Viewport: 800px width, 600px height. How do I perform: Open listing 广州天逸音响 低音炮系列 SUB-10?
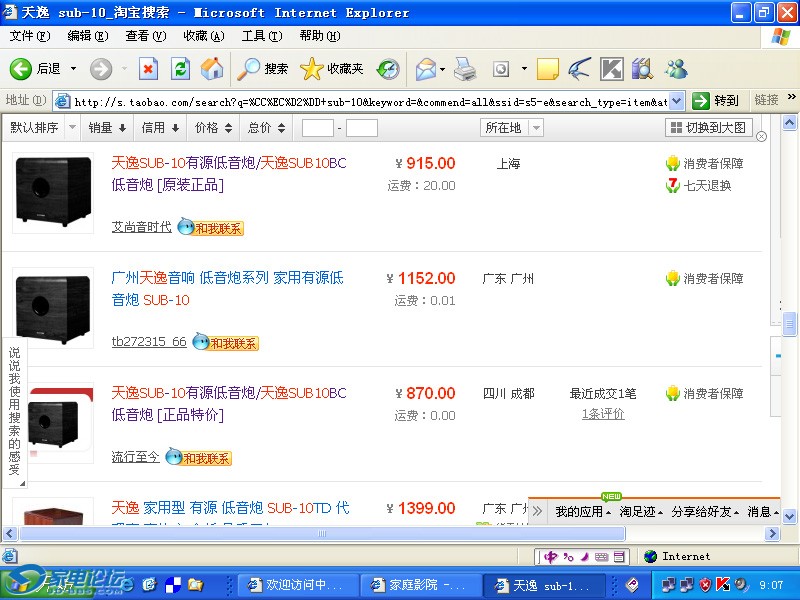(228, 288)
